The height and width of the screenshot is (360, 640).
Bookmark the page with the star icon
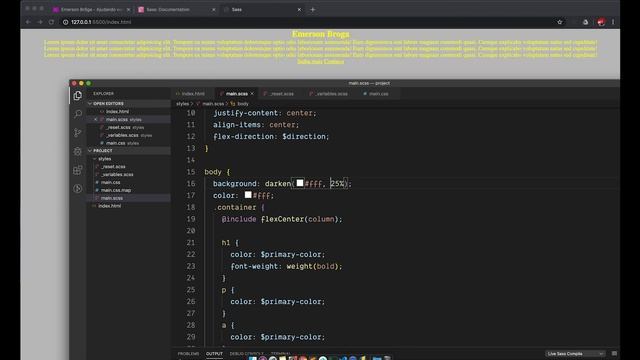point(560,22)
